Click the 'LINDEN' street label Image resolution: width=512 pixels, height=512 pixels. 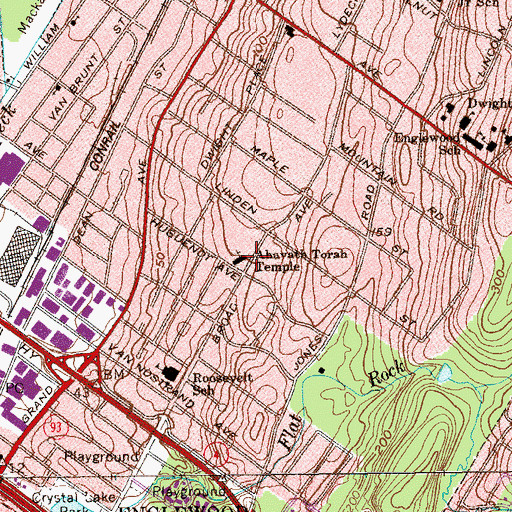click(x=236, y=199)
